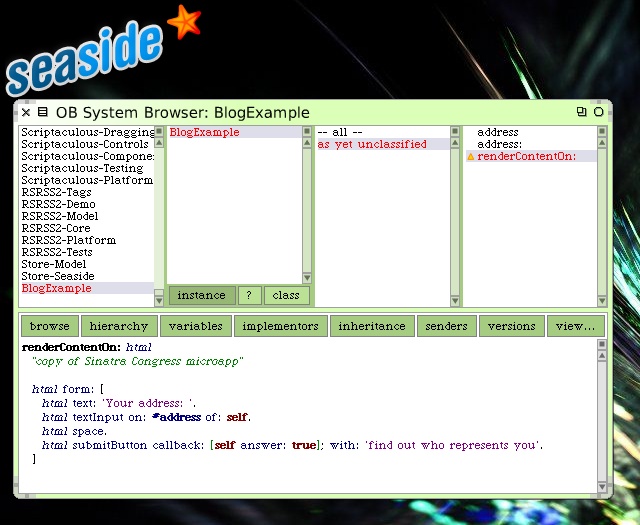The image size is (640, 525).
Task: Click the variables button
Action: coord(196,326)
